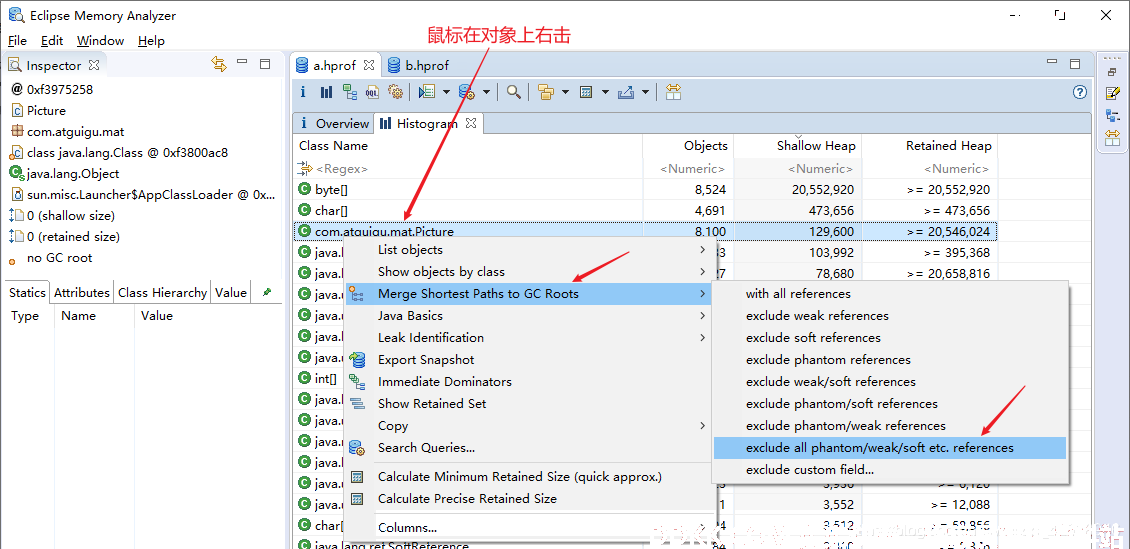This screenshot has height=549, width=1130.
Task: Click the Help question mark icon
Action: point(1080,92)
